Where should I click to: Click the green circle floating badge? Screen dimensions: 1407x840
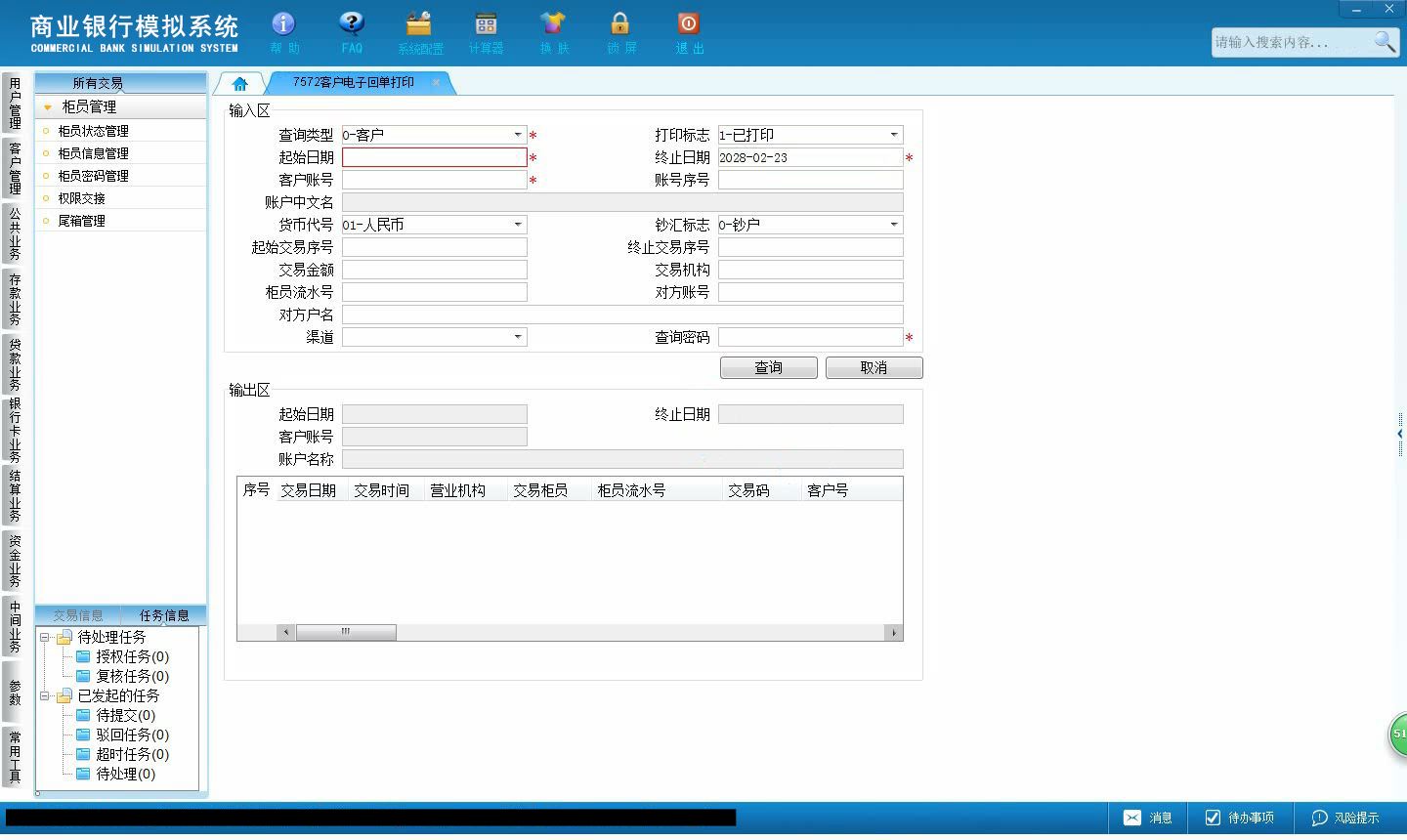tap(1398, 734)
